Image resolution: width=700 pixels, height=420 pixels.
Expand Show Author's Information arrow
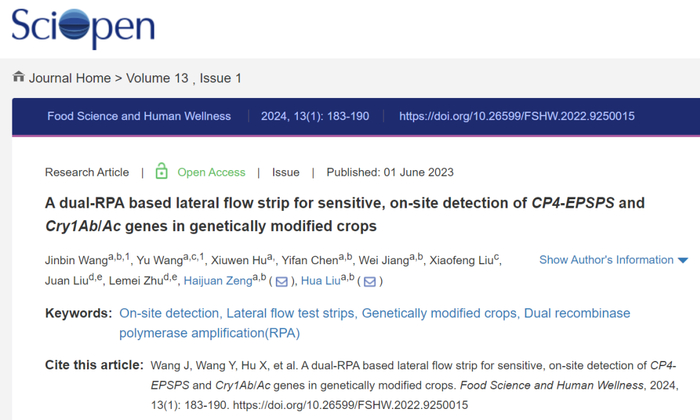pos(683,261)
